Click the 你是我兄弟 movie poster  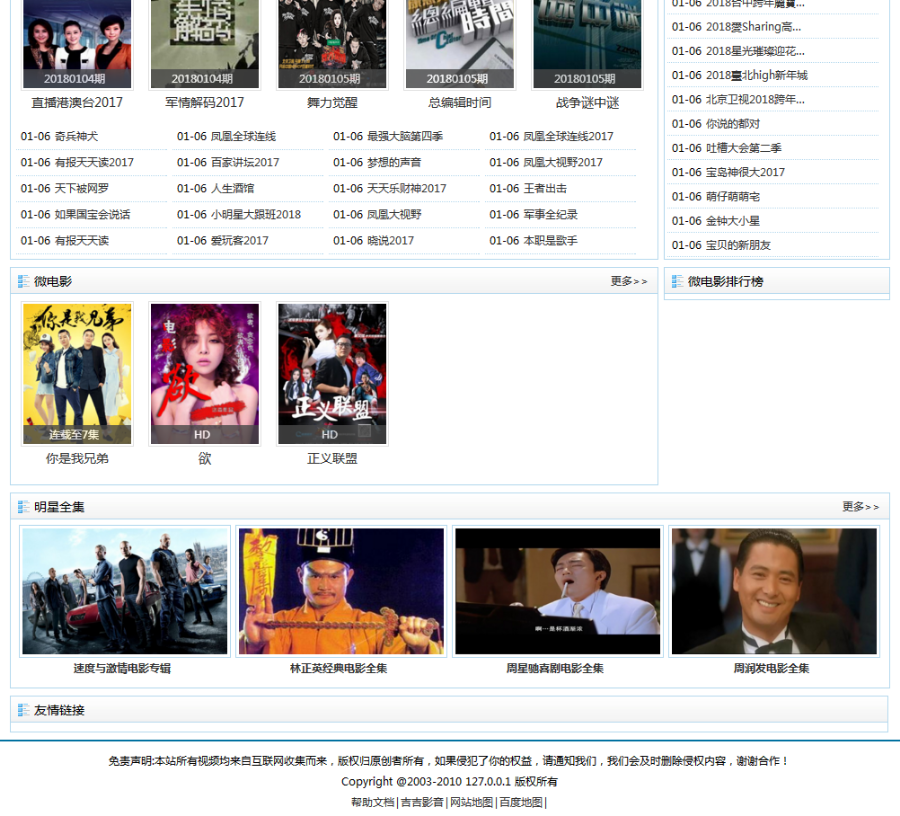pos(74,373)
